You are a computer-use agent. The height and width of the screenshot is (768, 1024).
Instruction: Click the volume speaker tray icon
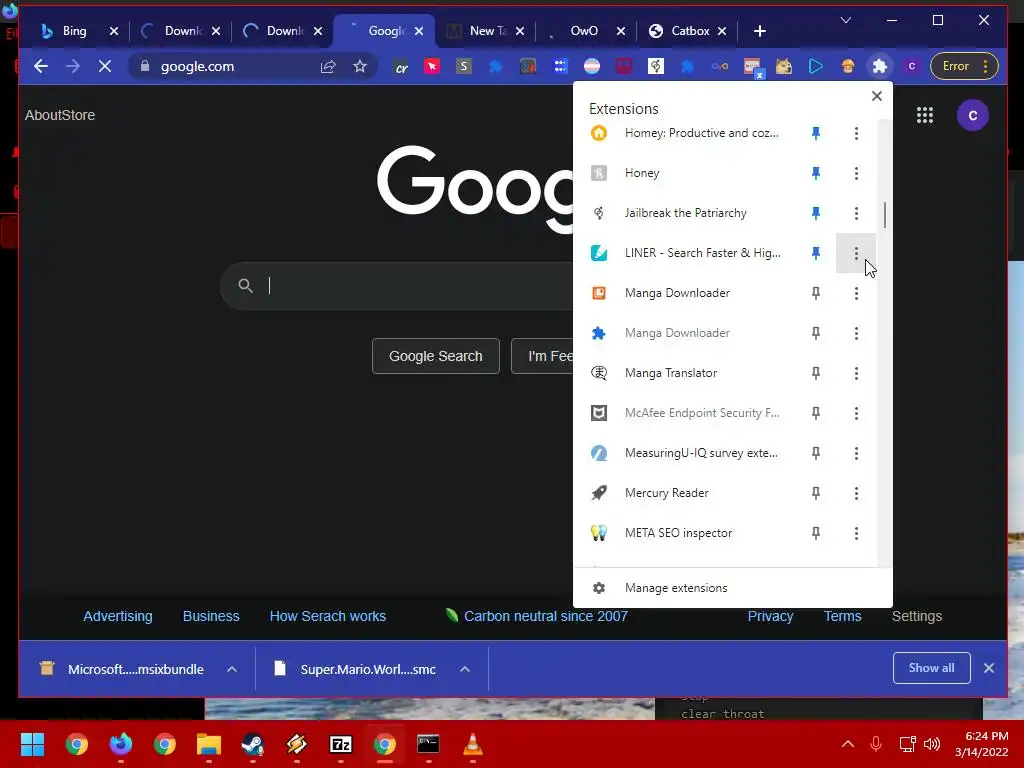tap(932, 744)
